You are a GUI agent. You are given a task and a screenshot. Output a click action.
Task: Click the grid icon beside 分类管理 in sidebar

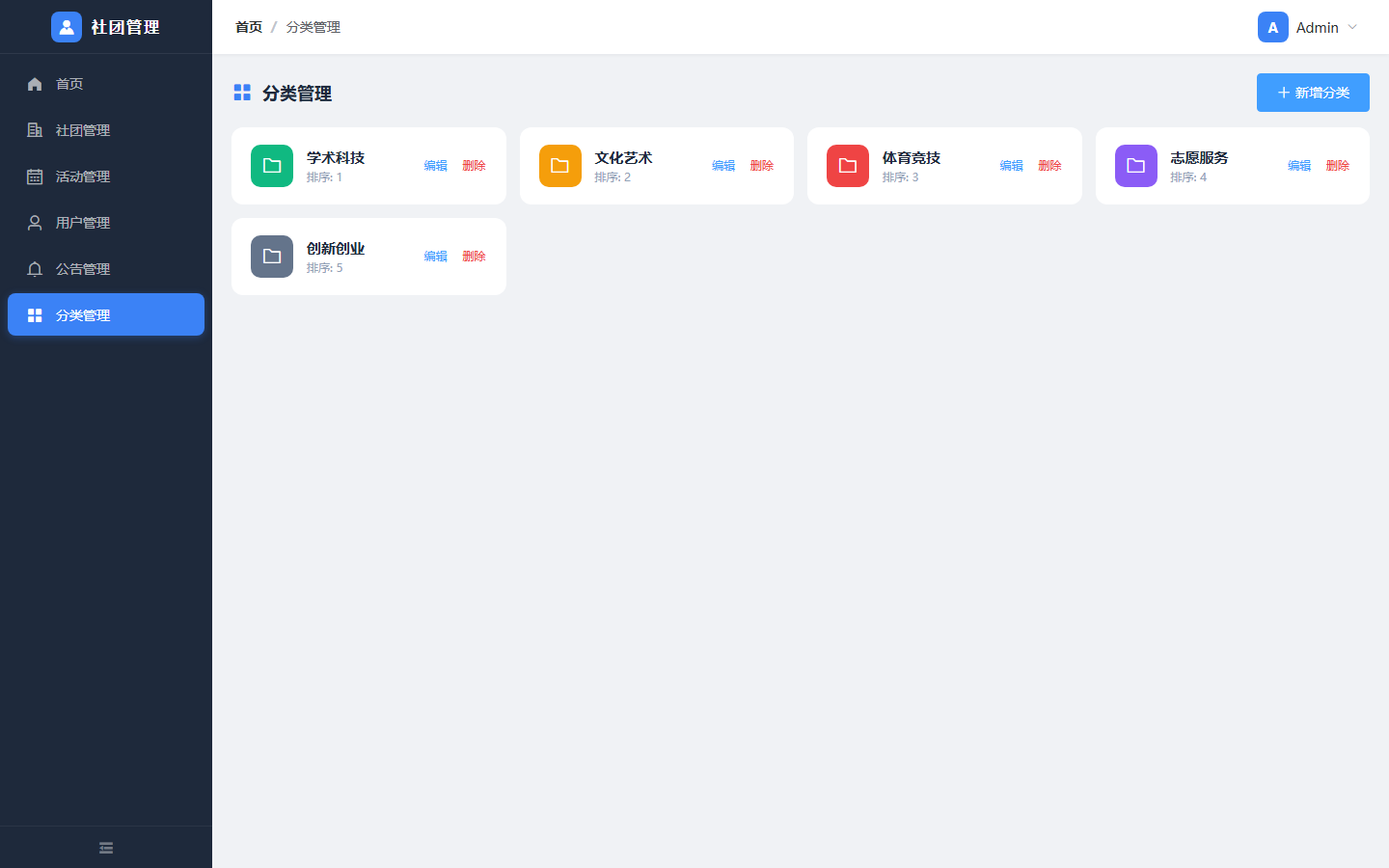click(x=35, y=315)
